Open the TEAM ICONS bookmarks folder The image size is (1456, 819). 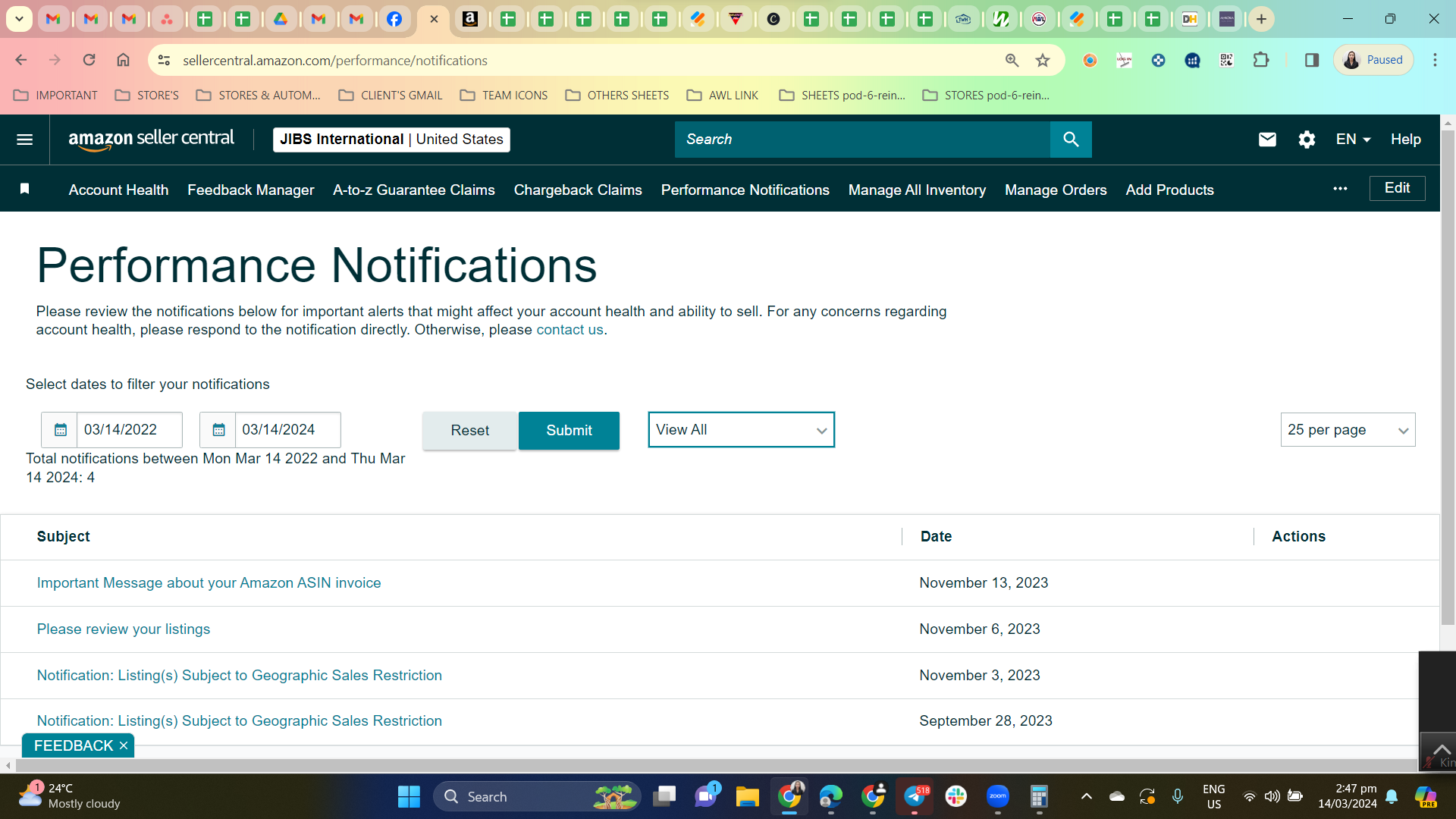pos(504,96)
